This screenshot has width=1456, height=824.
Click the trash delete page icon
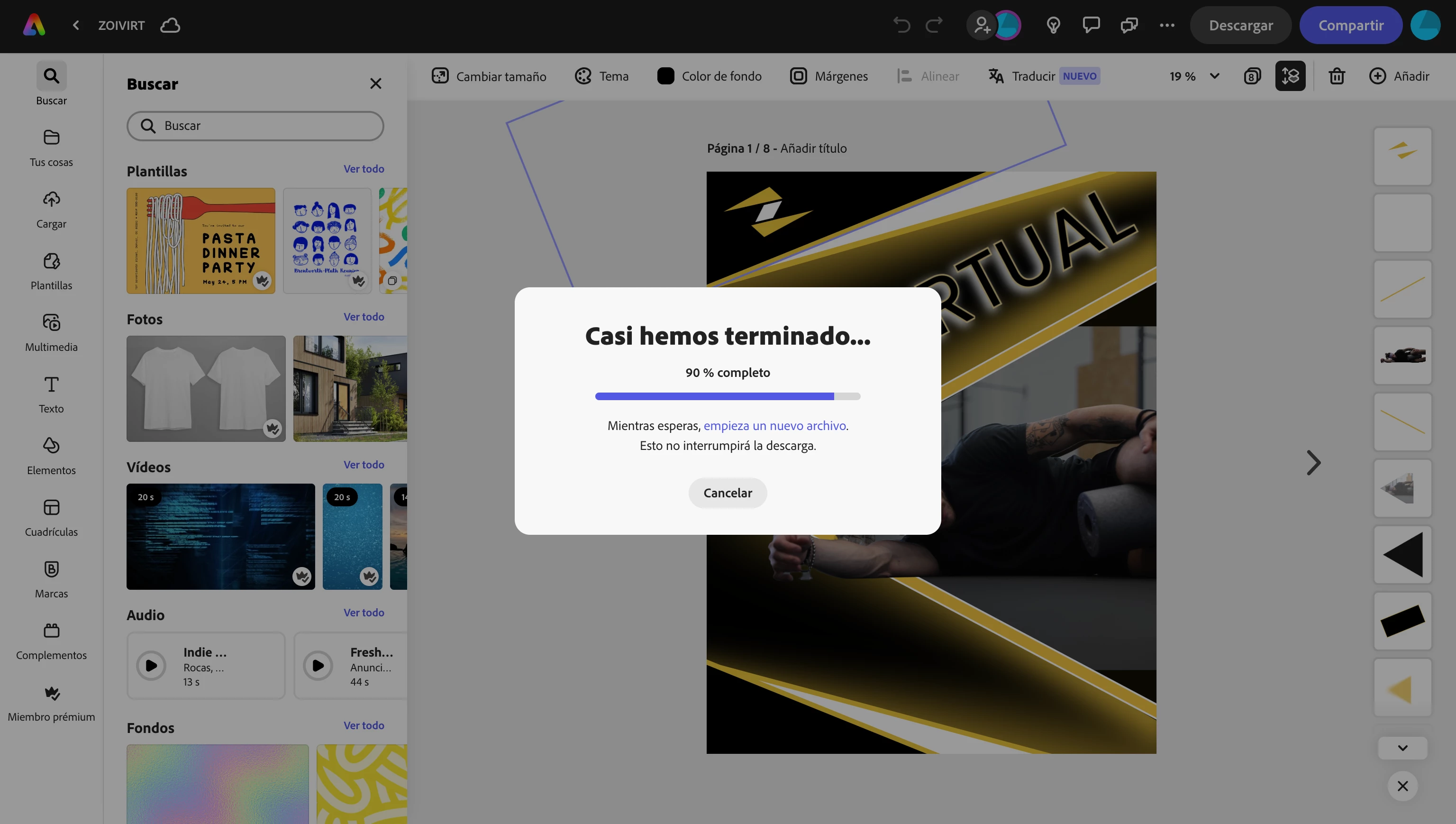(1337, 76)
